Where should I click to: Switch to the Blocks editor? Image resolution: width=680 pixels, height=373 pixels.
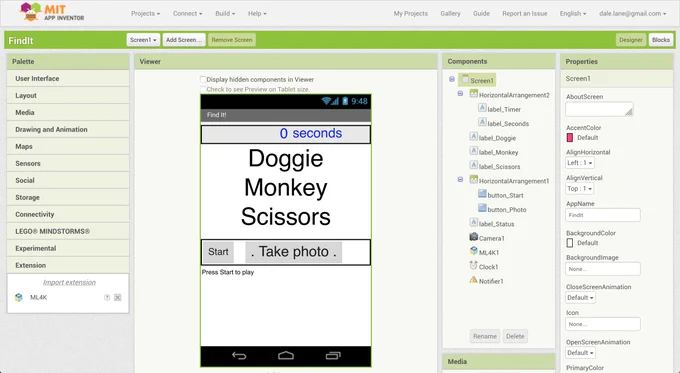[660, 40]
